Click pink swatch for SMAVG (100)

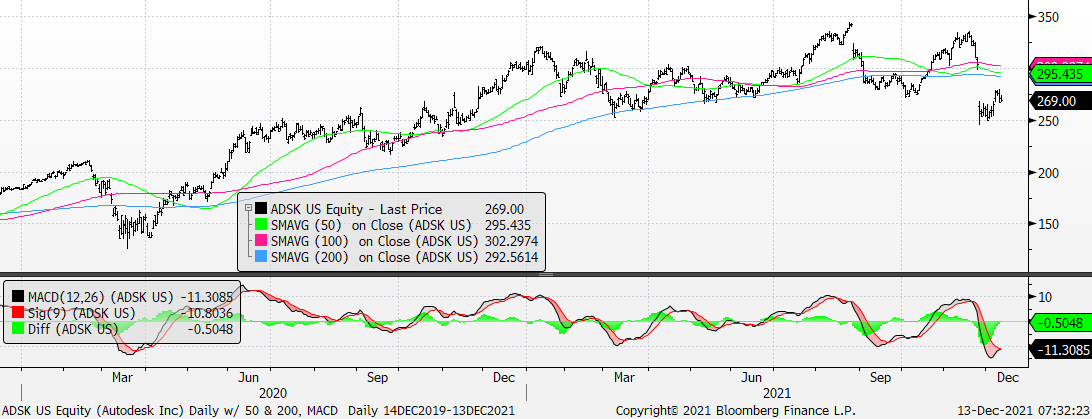(x=260, y=242)
